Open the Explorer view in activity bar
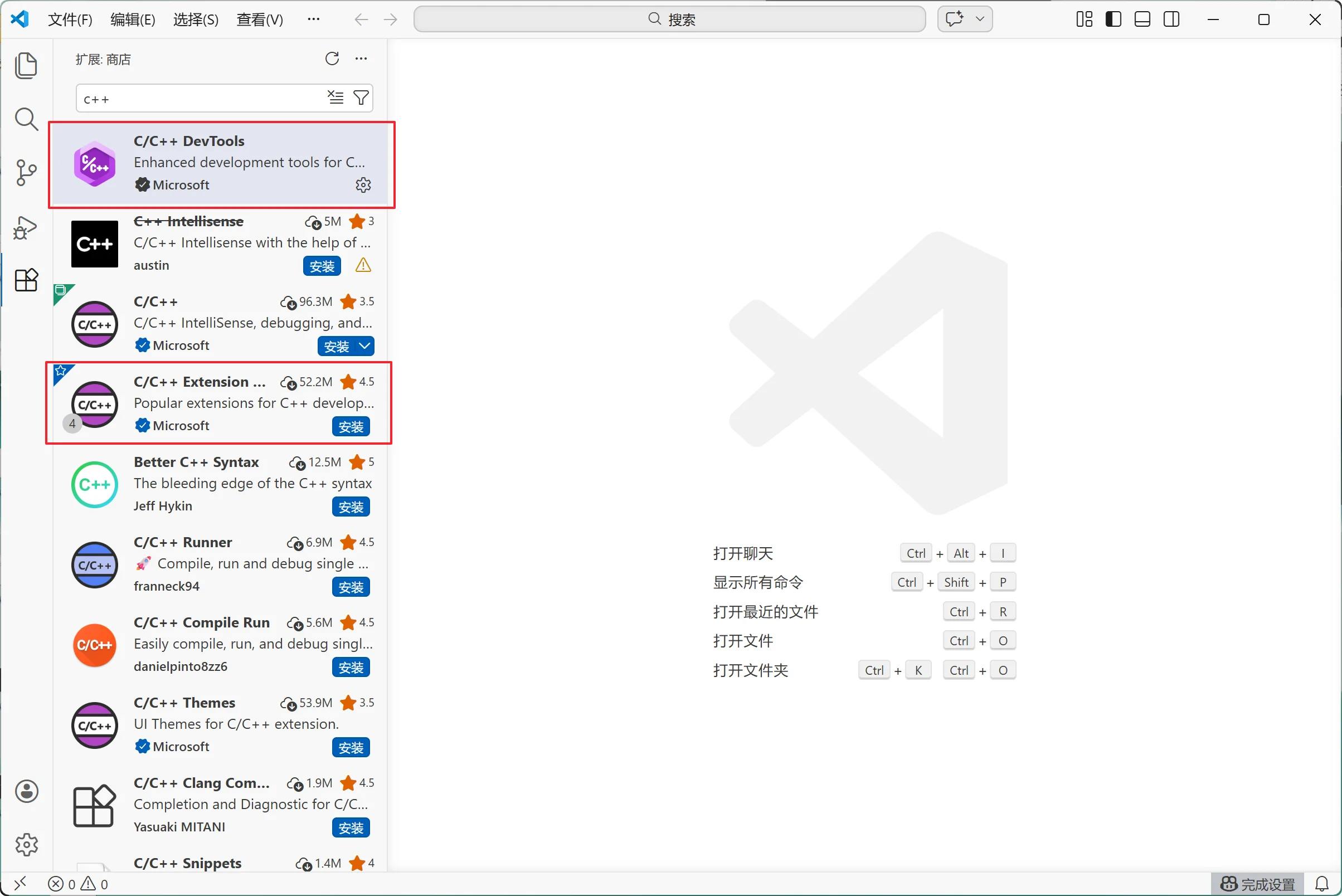The height and width of the screenshot is (896, 1342). [26, 66]
